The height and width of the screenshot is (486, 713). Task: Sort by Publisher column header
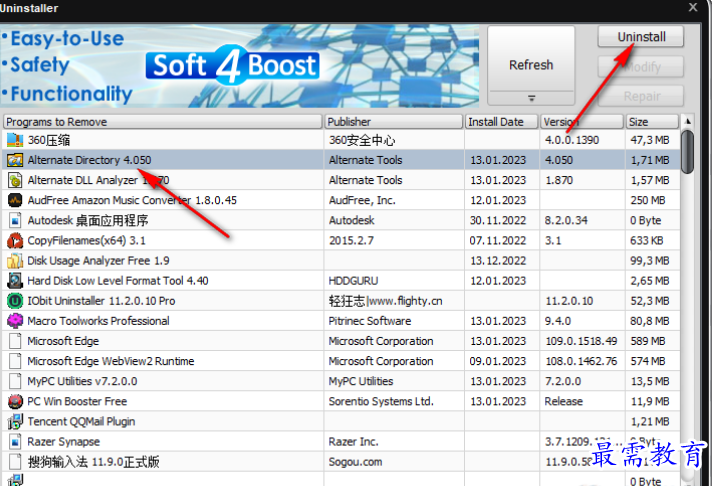(x=393, y=122)
